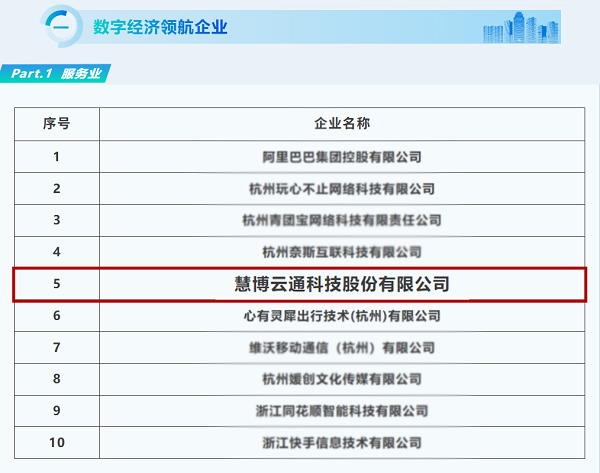Click row number 8 cell

[x=57, y=379]
